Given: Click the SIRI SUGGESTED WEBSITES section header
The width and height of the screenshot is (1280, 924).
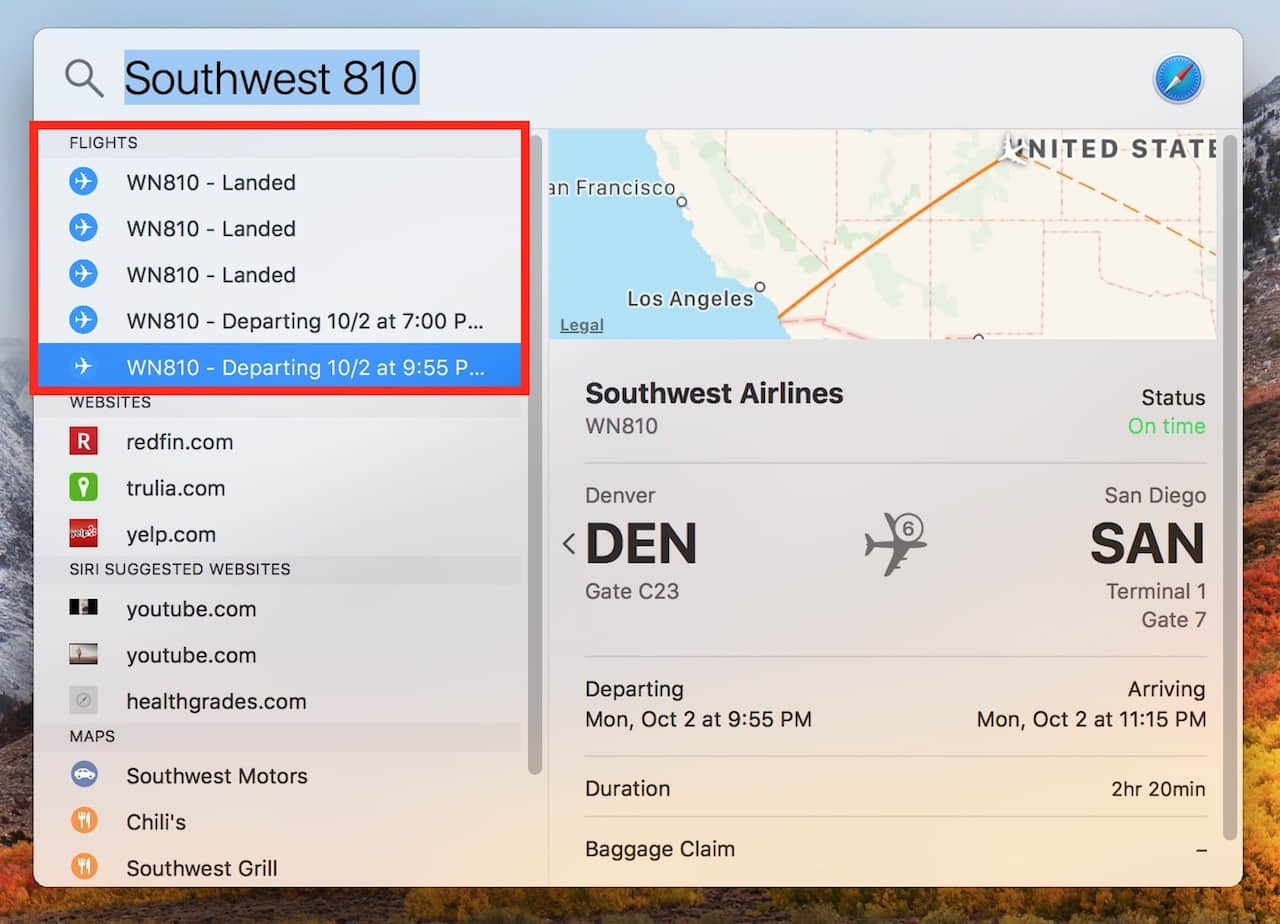Looking at the screenshot, I should click(x=180, y=569).
